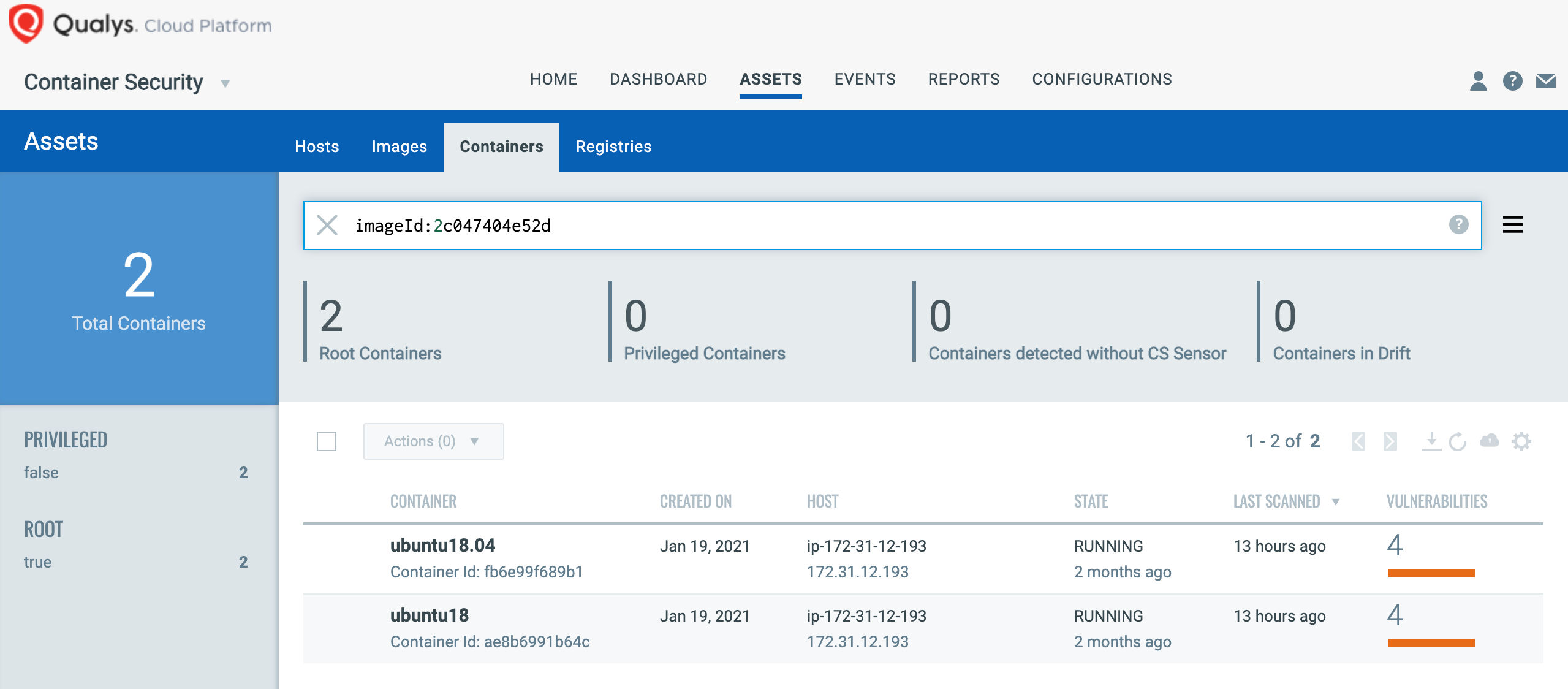Open search help icon inside search bar
The height and width of the screenshot is (689, 1568).
1458,224
